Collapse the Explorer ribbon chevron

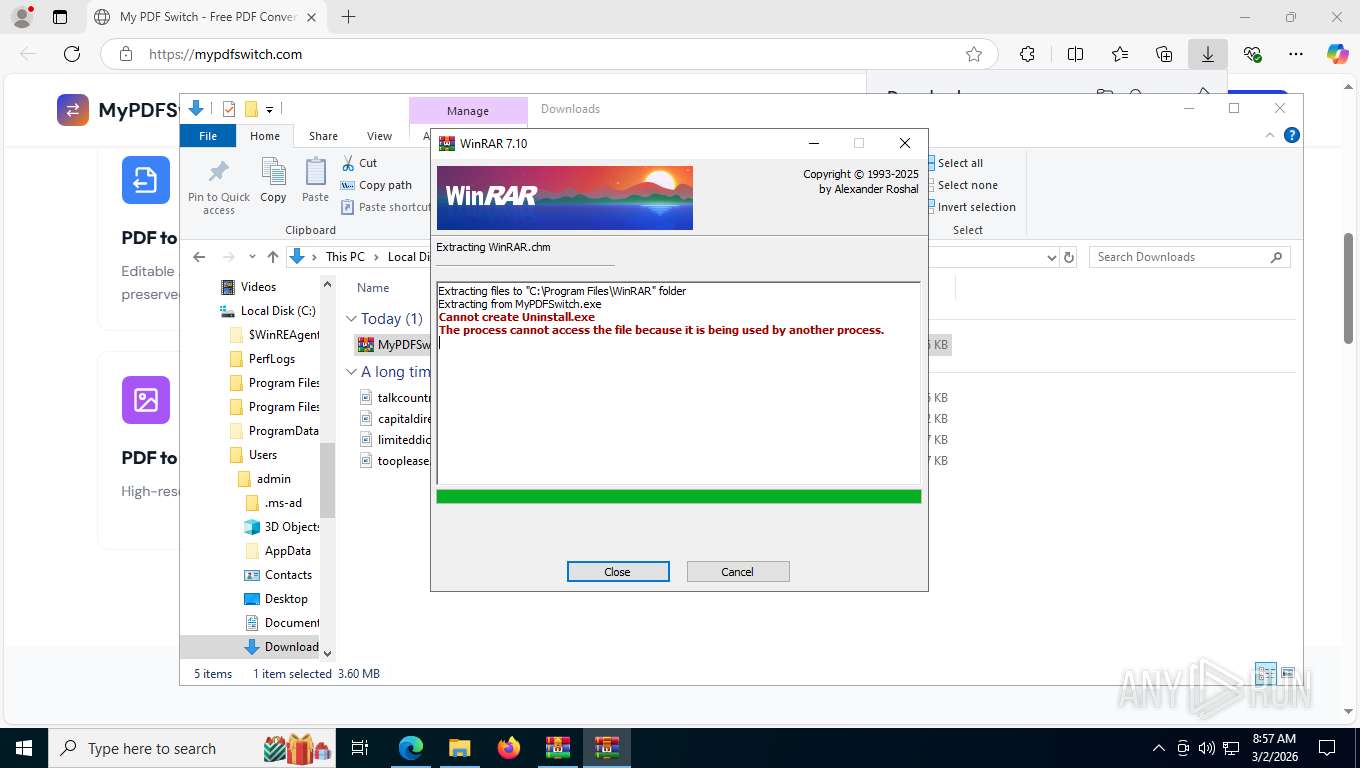tap(1270, 135)
